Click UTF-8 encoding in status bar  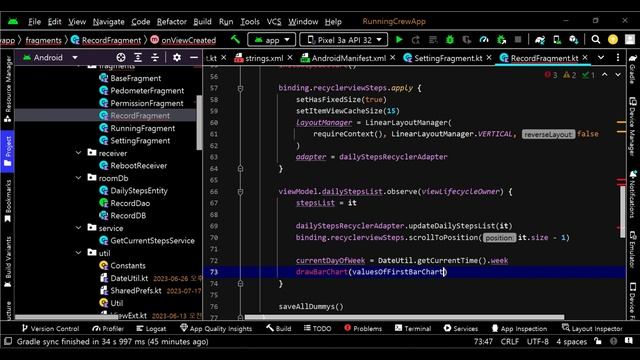[x=537, y=341]
